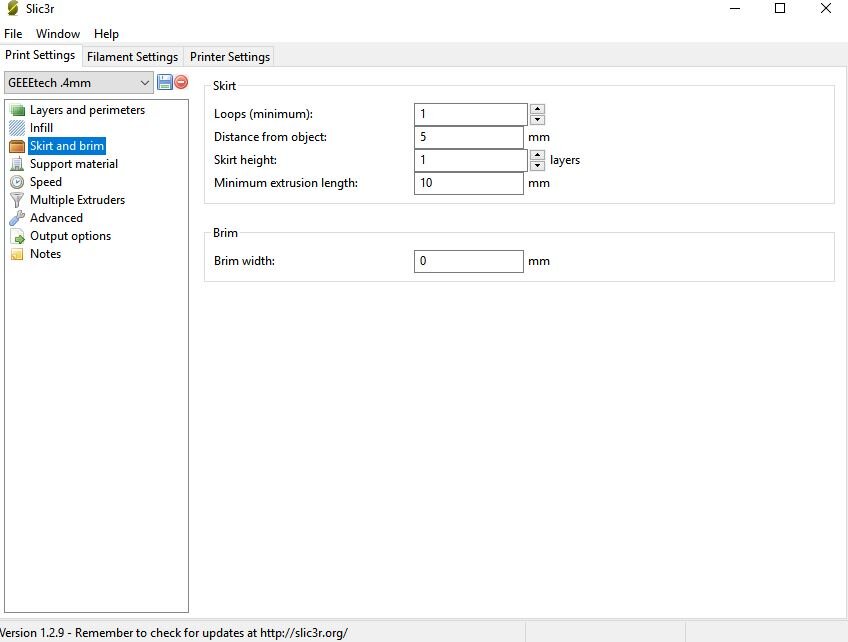Maximize the Slic3r window
This screenshot has width=848, height=642.
point(780,8)
